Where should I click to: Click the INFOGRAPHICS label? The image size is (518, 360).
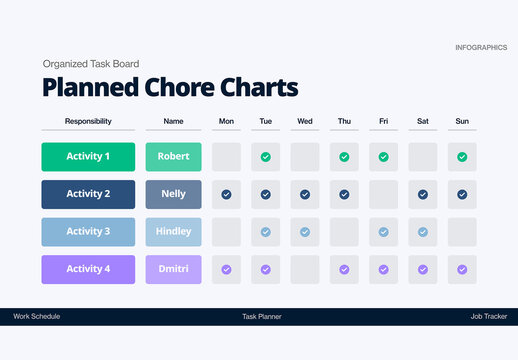click(481, 48)
